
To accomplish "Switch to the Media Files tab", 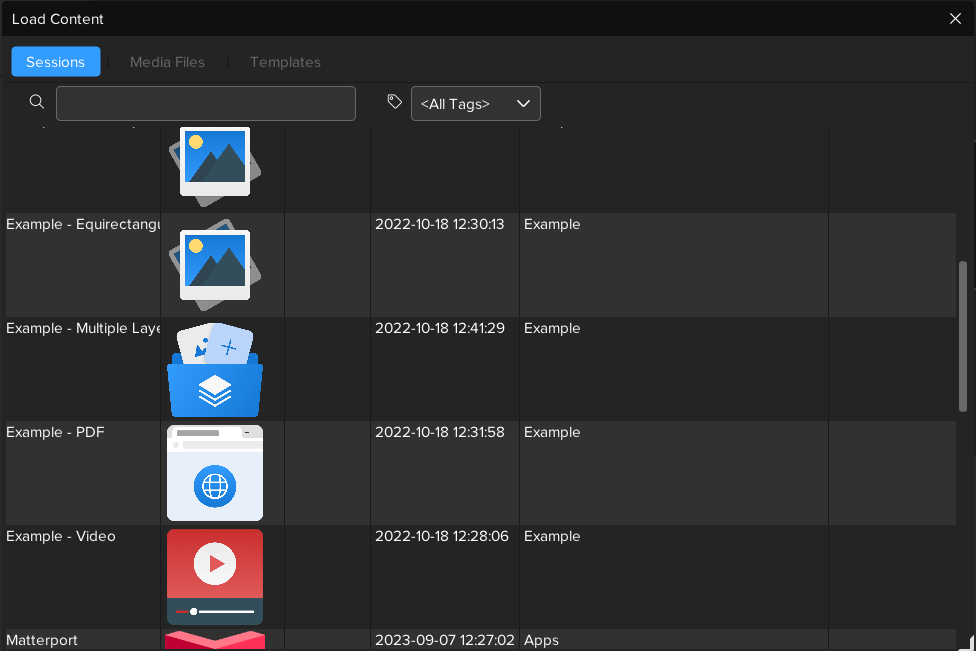I will (167, 62).
